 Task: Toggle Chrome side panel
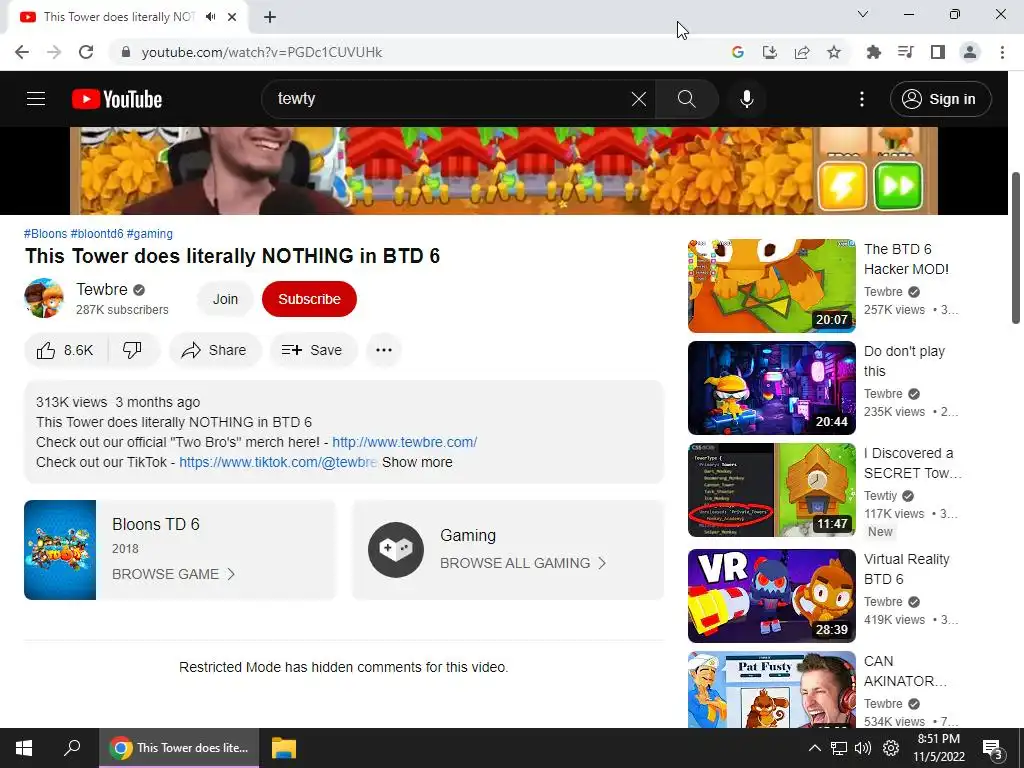pos(938,52)
